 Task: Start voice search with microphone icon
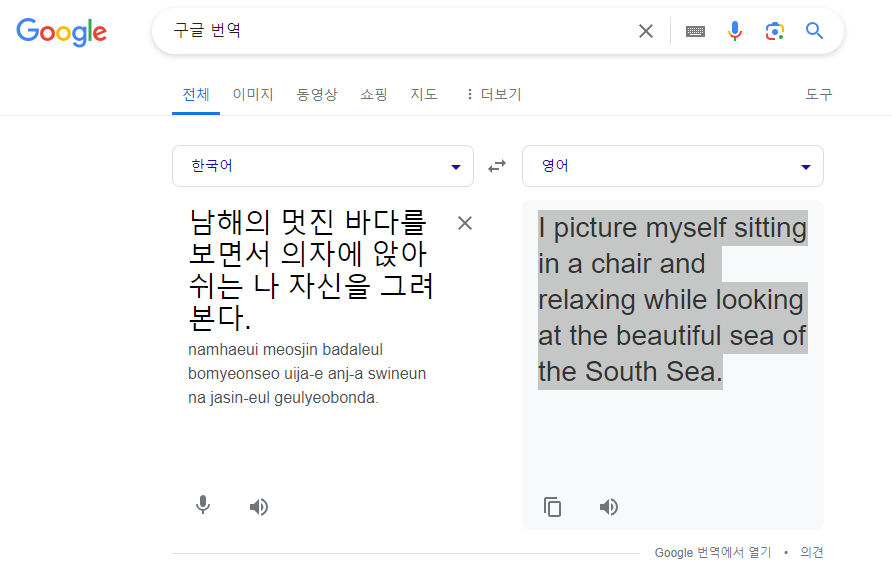click(735, 31)
